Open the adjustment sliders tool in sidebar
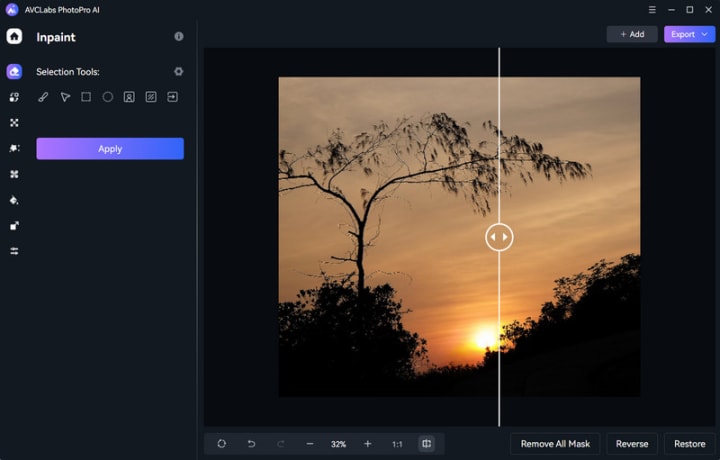 (x=14, y=251)
